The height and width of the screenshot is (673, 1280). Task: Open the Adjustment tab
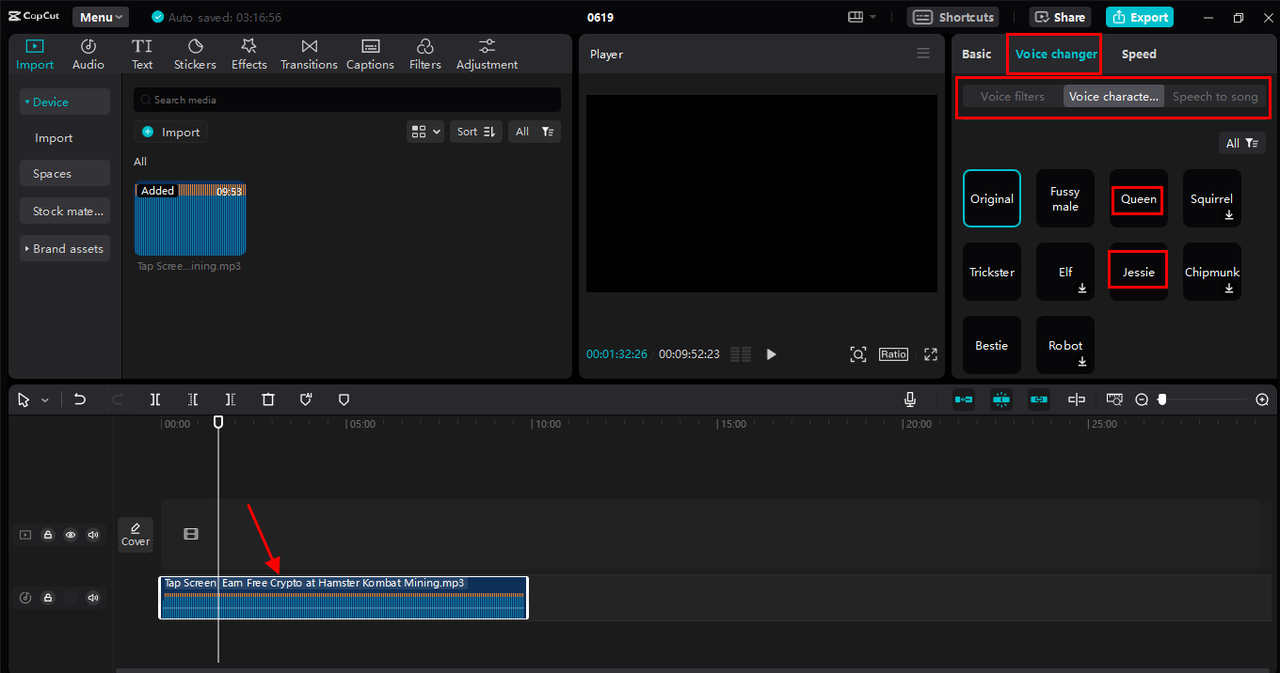(x=487, y=54)
